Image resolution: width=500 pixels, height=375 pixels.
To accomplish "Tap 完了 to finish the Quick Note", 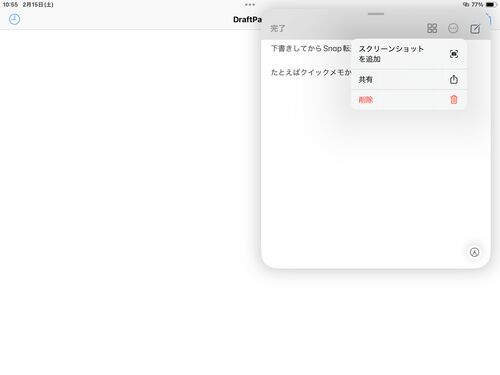I will click(278, 29).
